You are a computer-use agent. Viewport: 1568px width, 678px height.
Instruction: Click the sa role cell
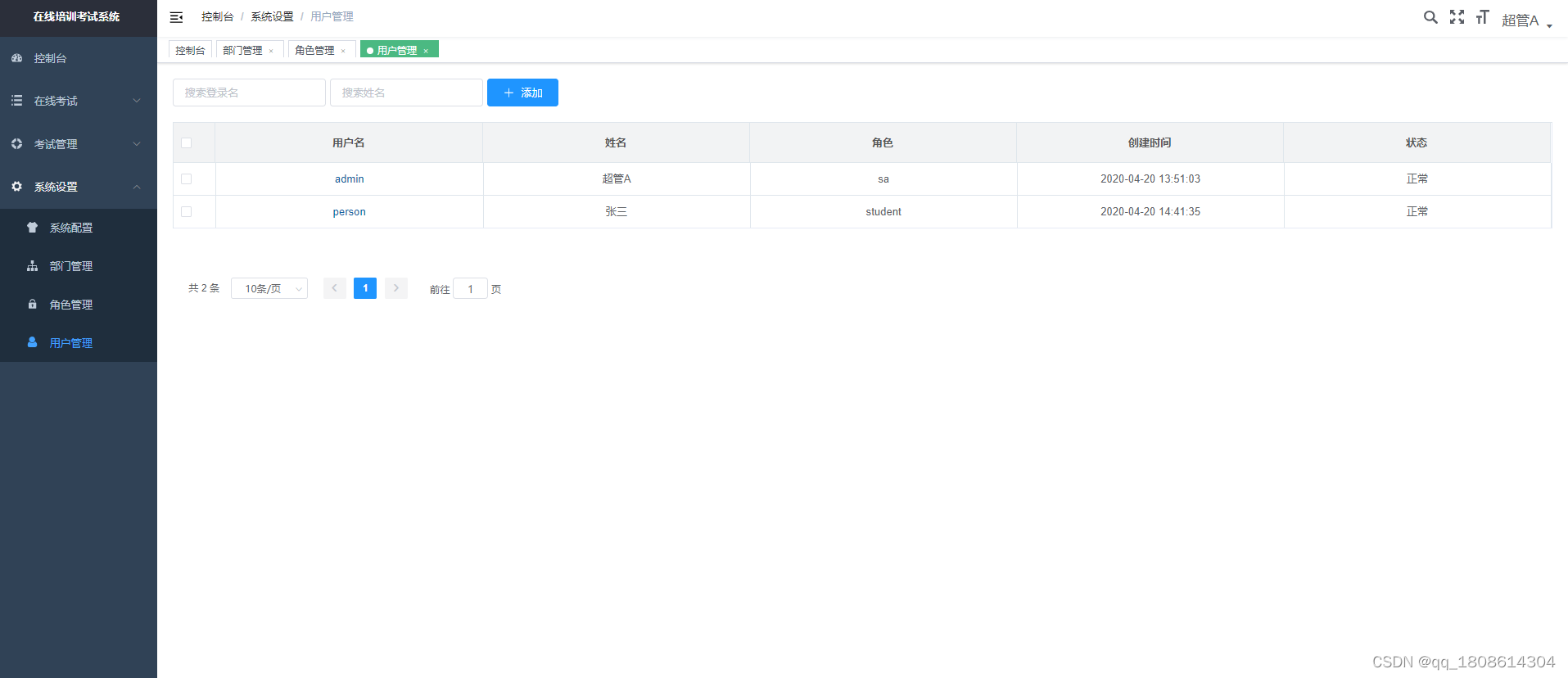click(883, 179)
